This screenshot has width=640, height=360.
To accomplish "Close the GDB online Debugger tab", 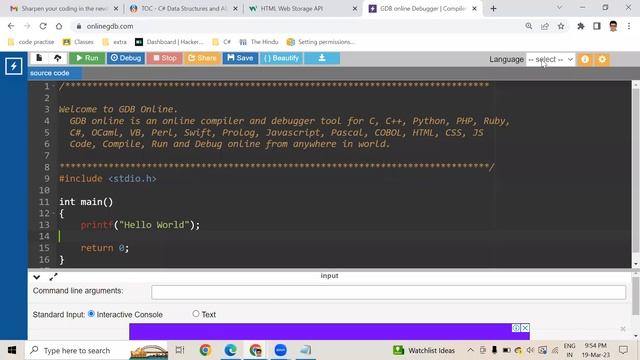I will tap(474, 9).
